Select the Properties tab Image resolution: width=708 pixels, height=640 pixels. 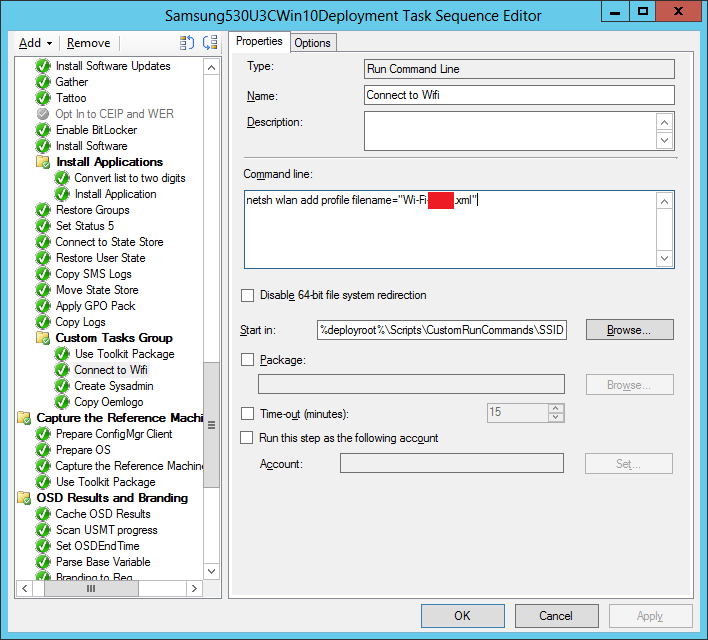pyautogui.click(x=259, y=42)
